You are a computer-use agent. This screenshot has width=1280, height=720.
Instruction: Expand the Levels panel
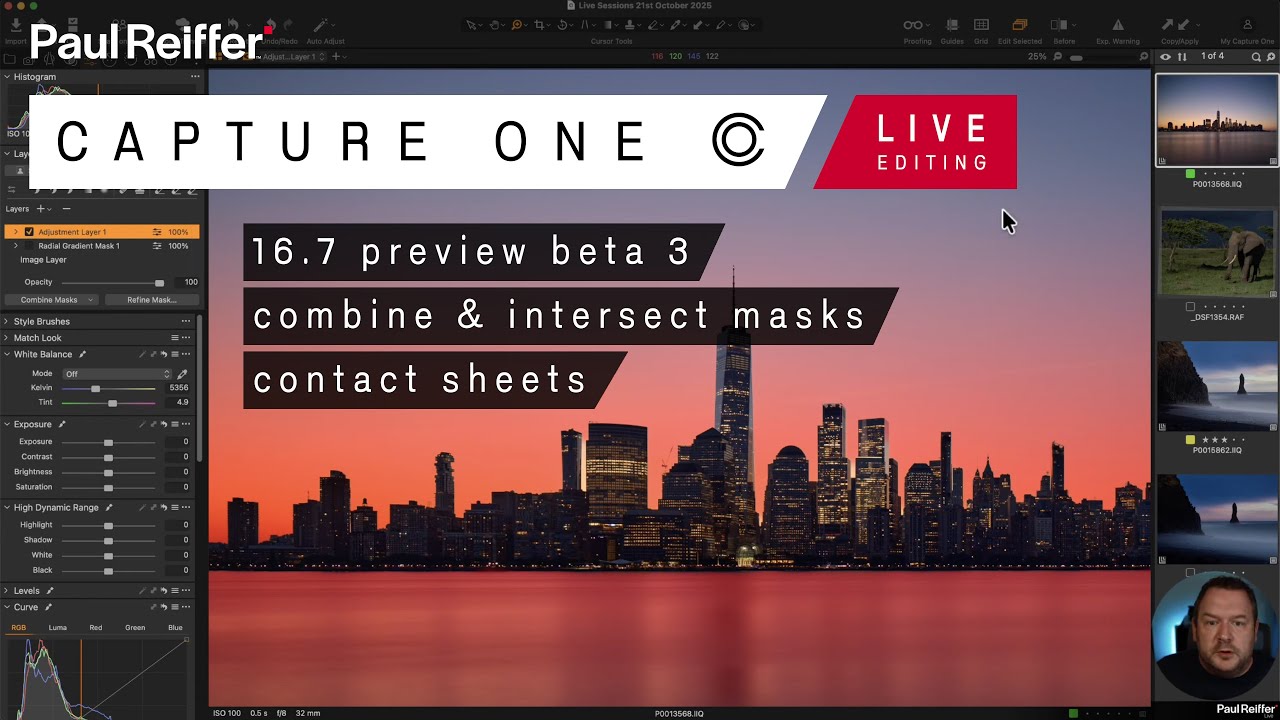click(7, 591)
